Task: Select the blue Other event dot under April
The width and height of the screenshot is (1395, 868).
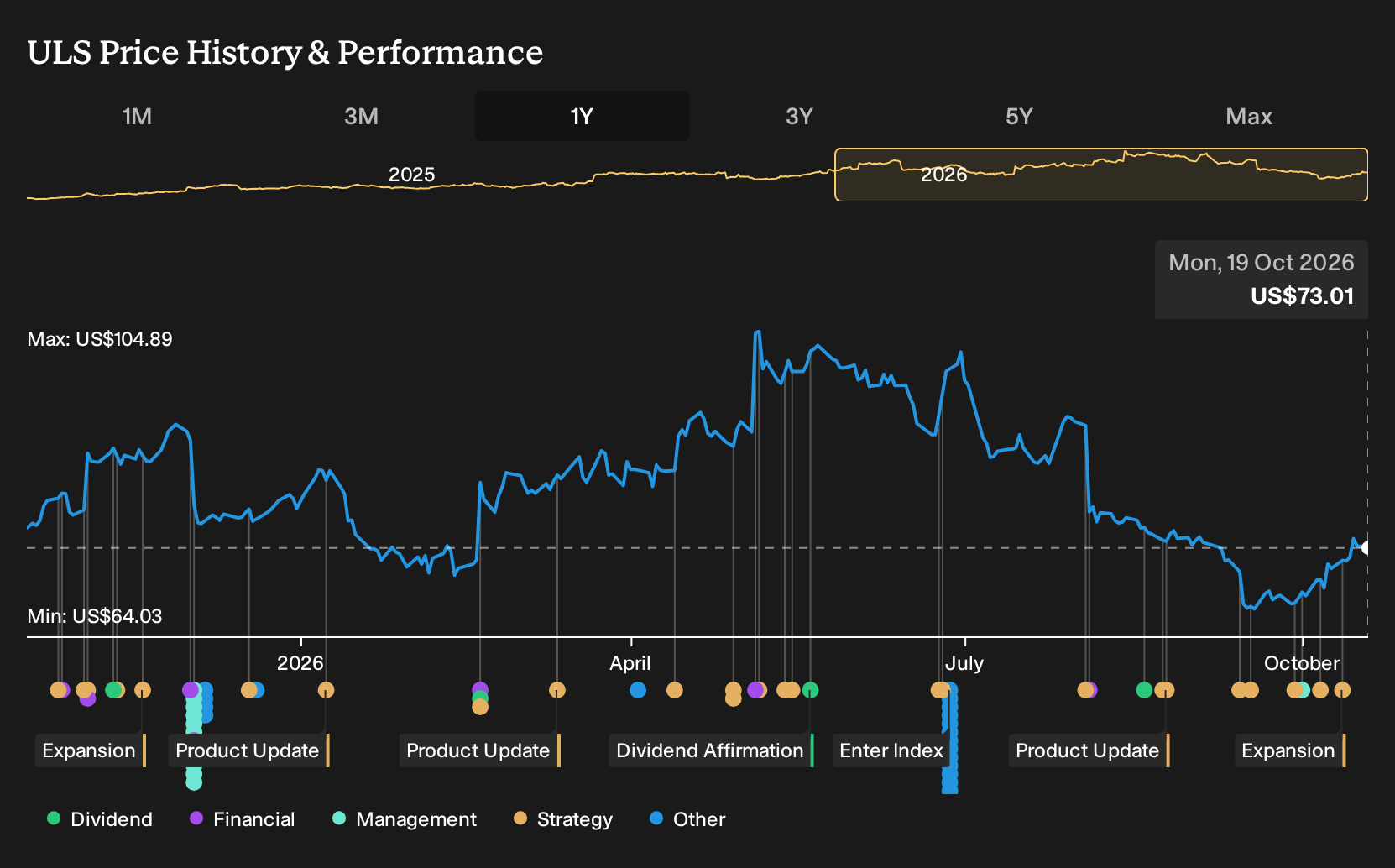Action: click(x=638, y=690)
